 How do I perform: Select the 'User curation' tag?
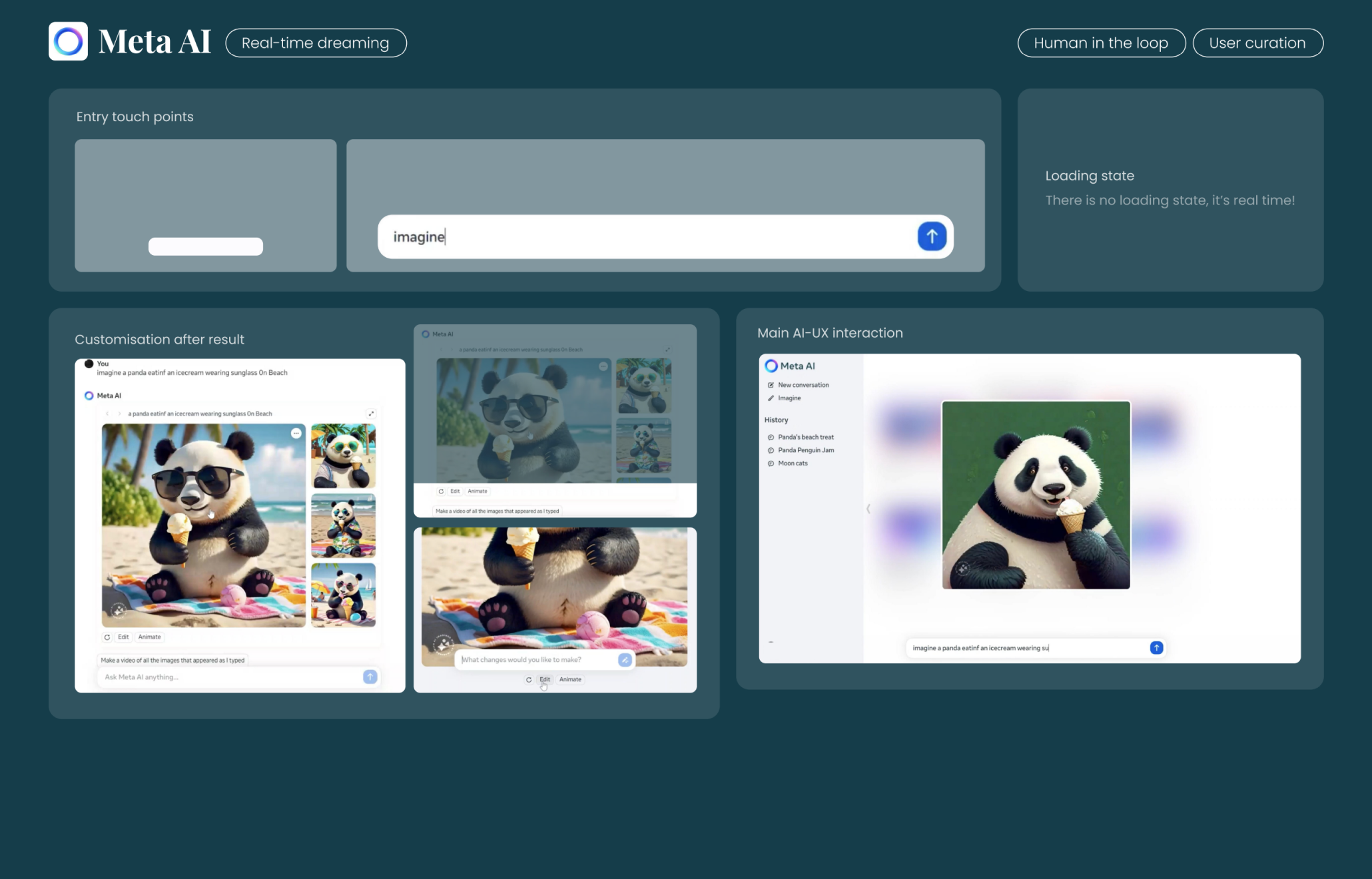click(x=1257, y=43)
